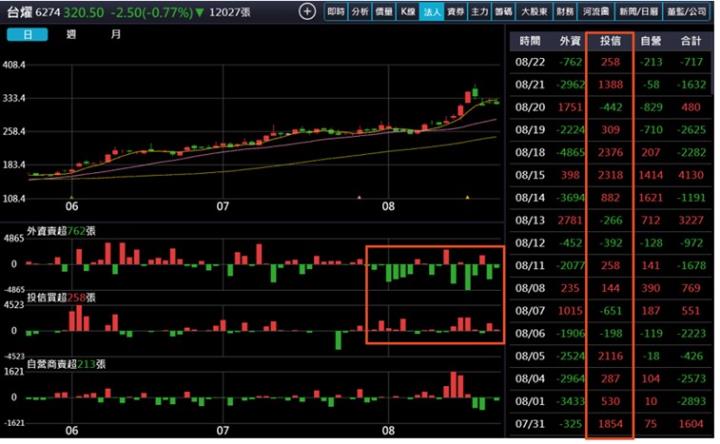The height and width of the screenshot is (444, 720).
Task: Switch to the 價量 tab
Action: click(x=384, y=12)
